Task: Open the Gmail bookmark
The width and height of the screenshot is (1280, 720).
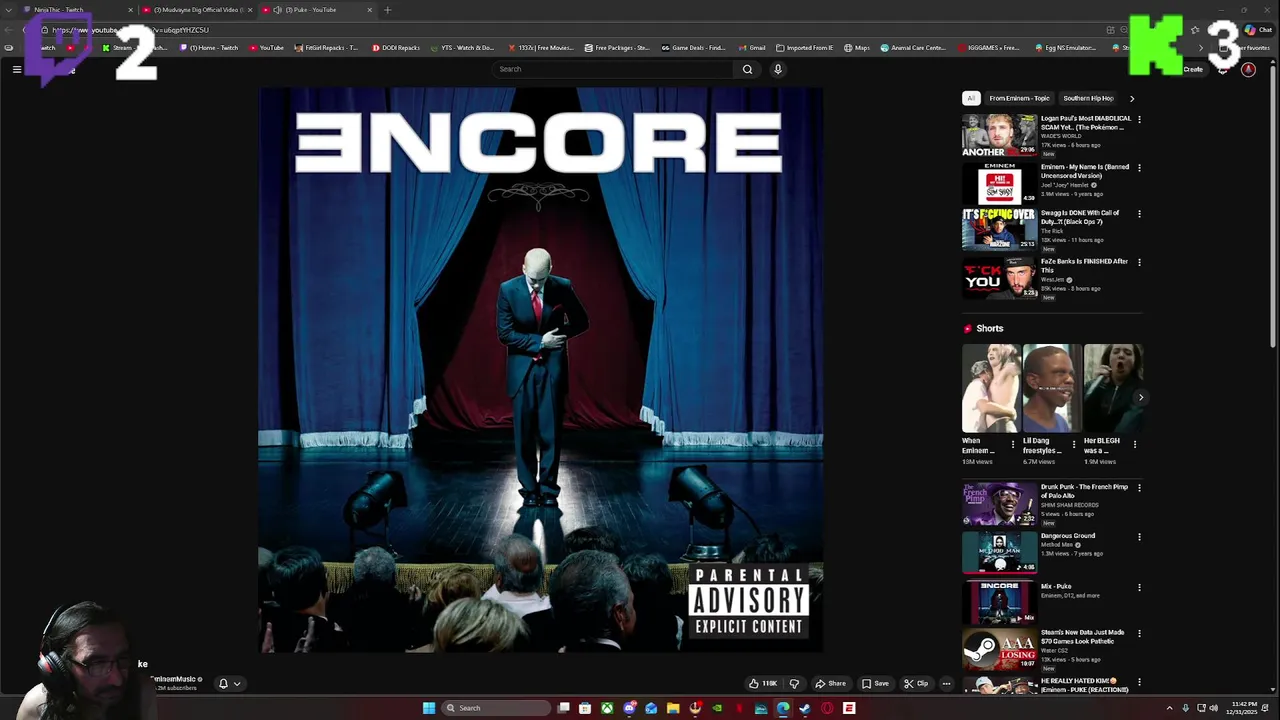Action: point(751,48)
